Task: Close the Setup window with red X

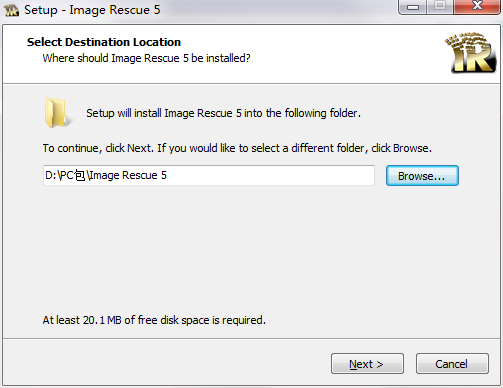Action: coord(477,6)
